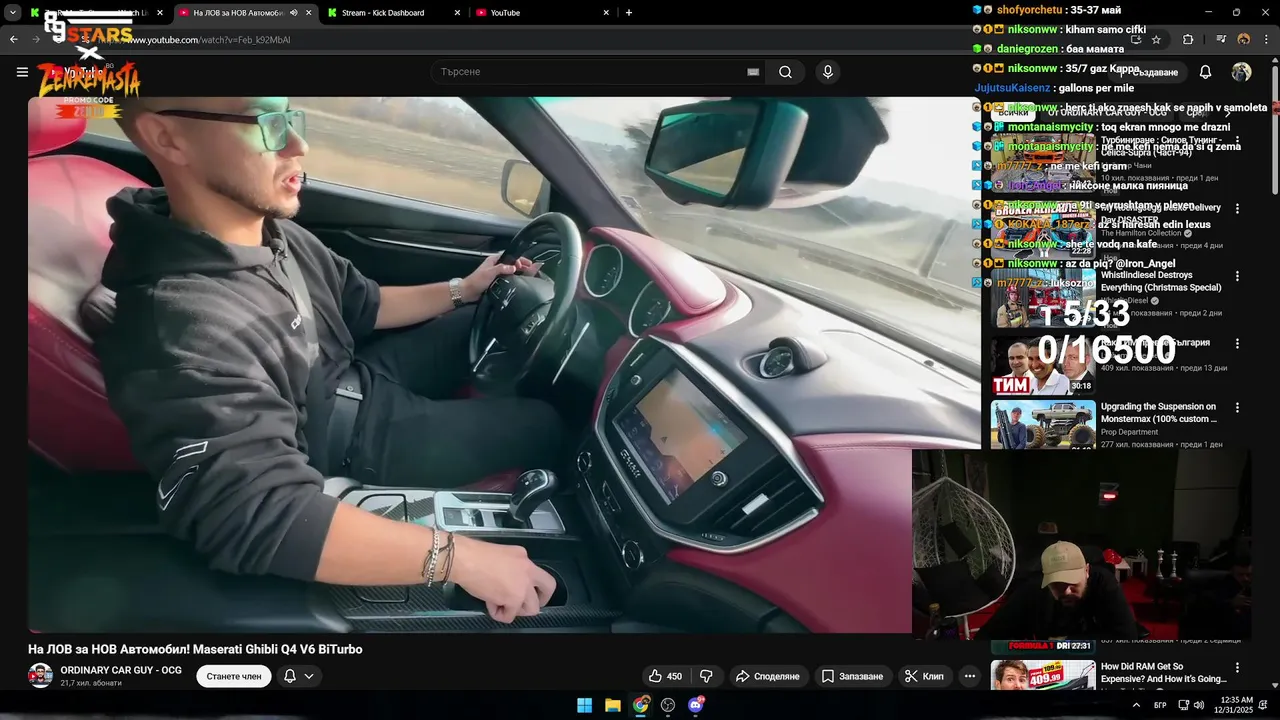The image size is (1280, 720).
Task: Share the video via Споделяне
Action: click(x=768, y=676)
